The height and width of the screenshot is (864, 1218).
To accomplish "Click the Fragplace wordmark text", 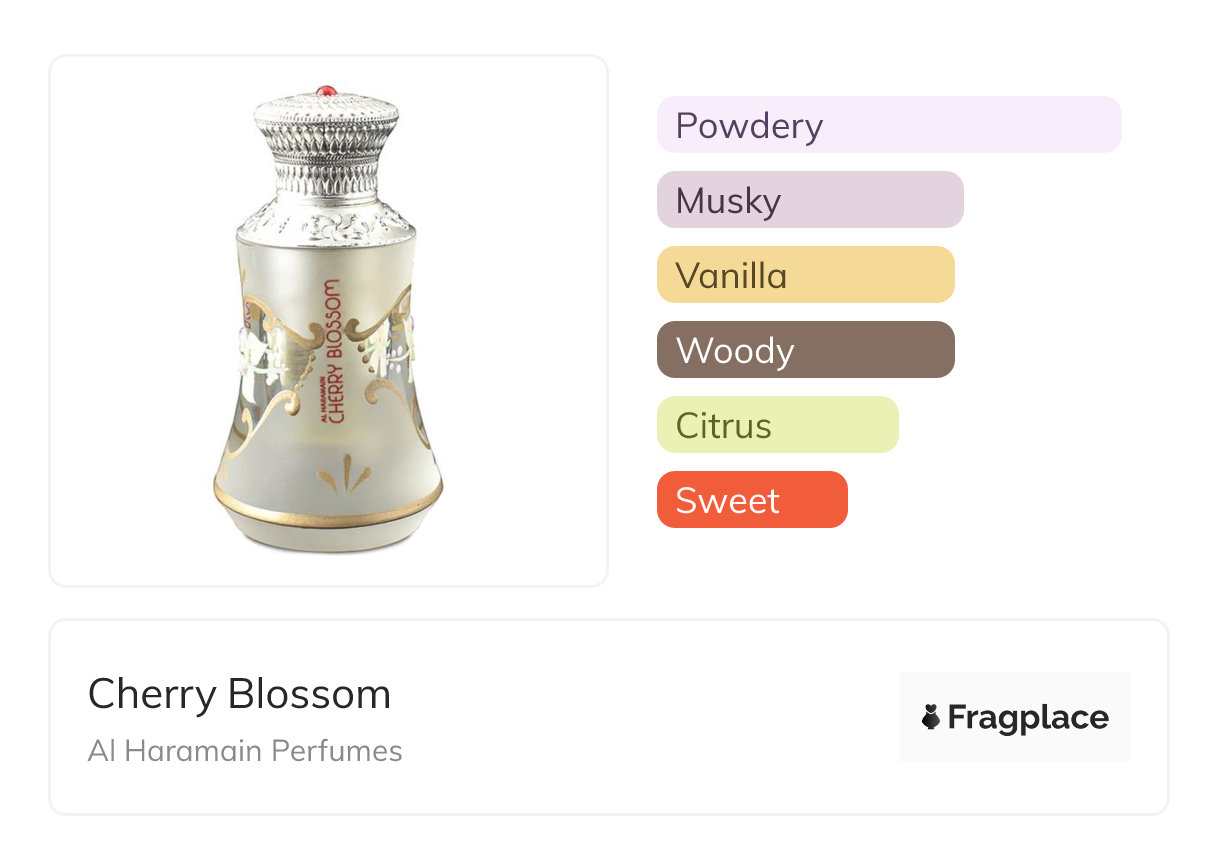I will coord(1027,717).
